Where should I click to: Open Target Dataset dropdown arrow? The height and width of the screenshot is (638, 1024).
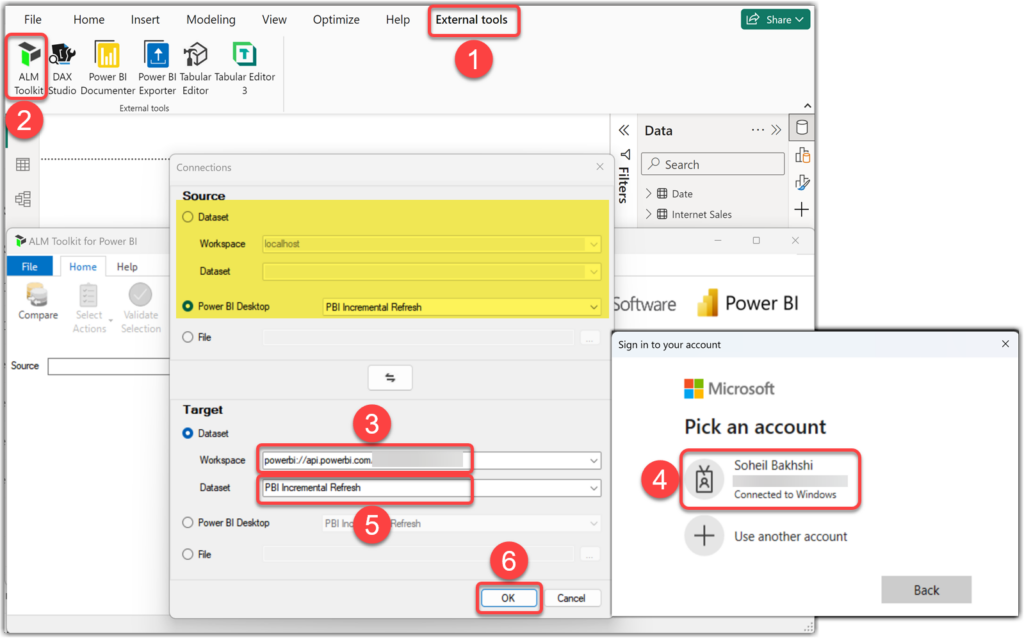tap(593, 488)
